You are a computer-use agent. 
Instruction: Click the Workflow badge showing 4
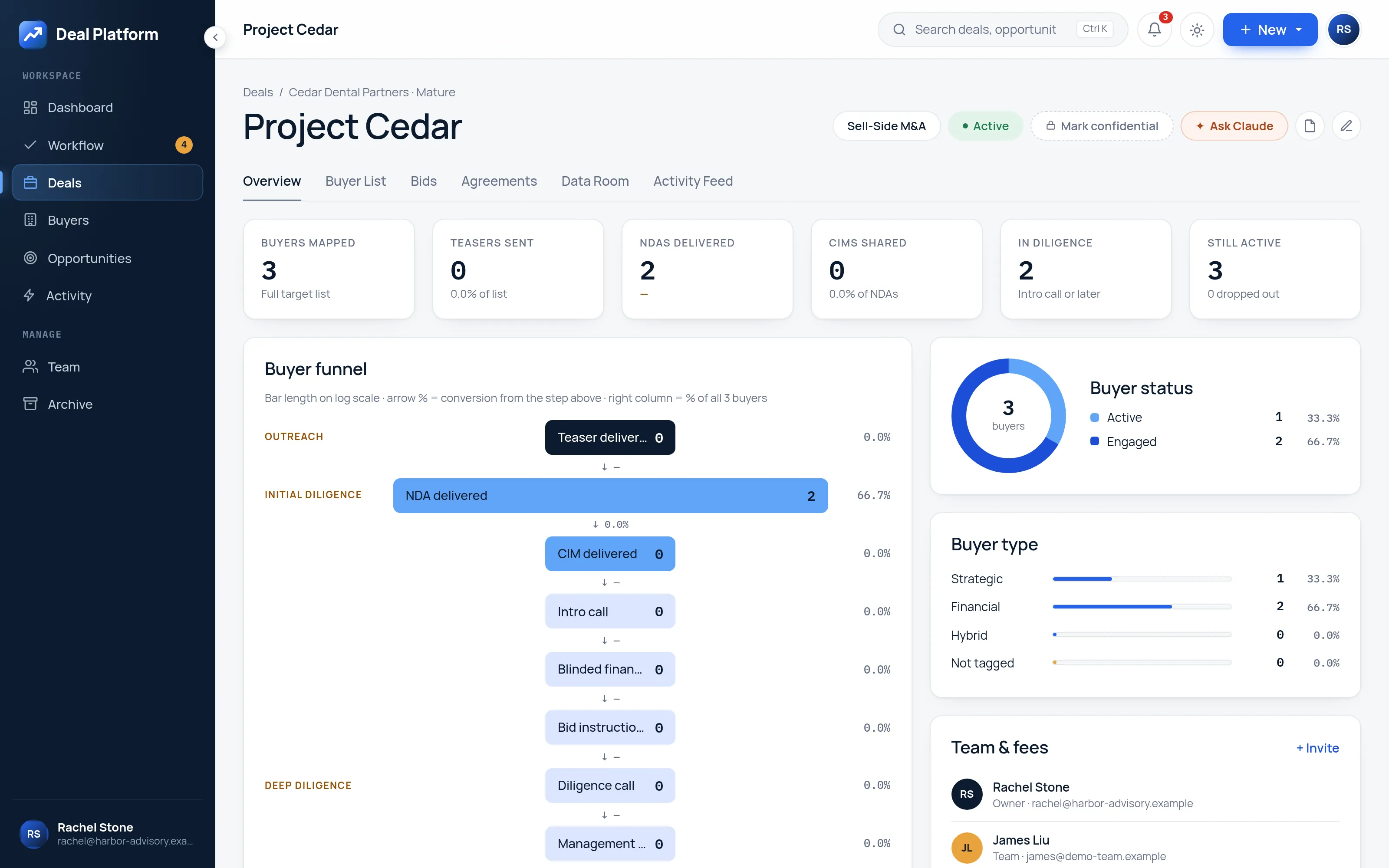tap(184, 145)
